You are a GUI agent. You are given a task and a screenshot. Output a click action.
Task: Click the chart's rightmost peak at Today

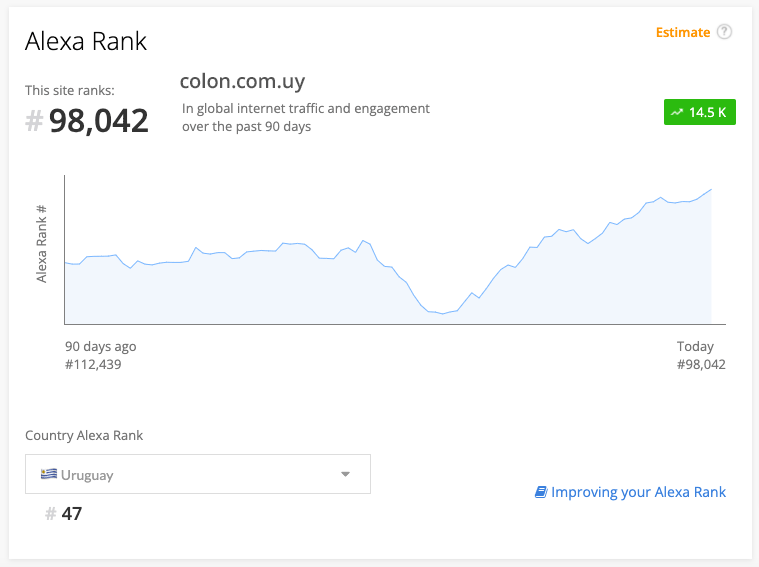710,189
